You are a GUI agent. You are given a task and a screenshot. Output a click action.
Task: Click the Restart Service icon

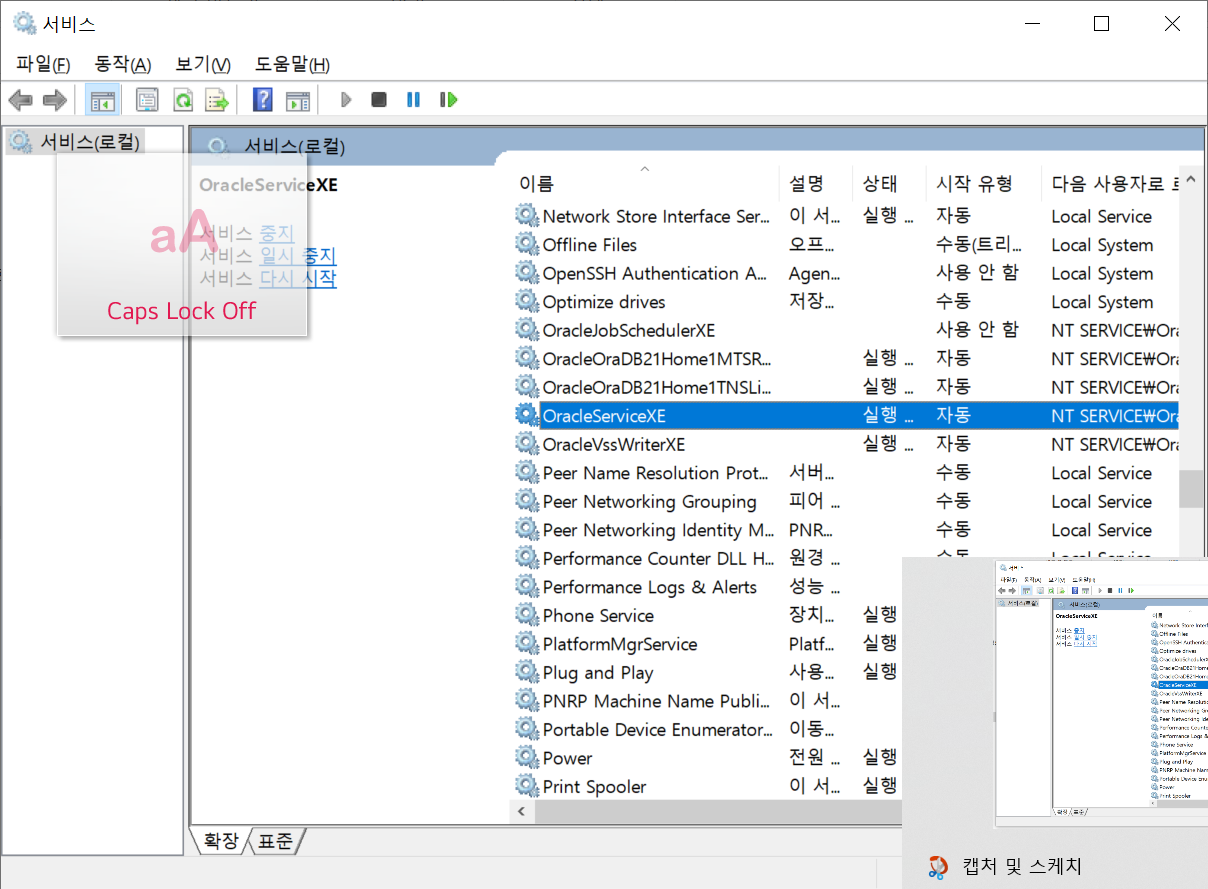449,100
